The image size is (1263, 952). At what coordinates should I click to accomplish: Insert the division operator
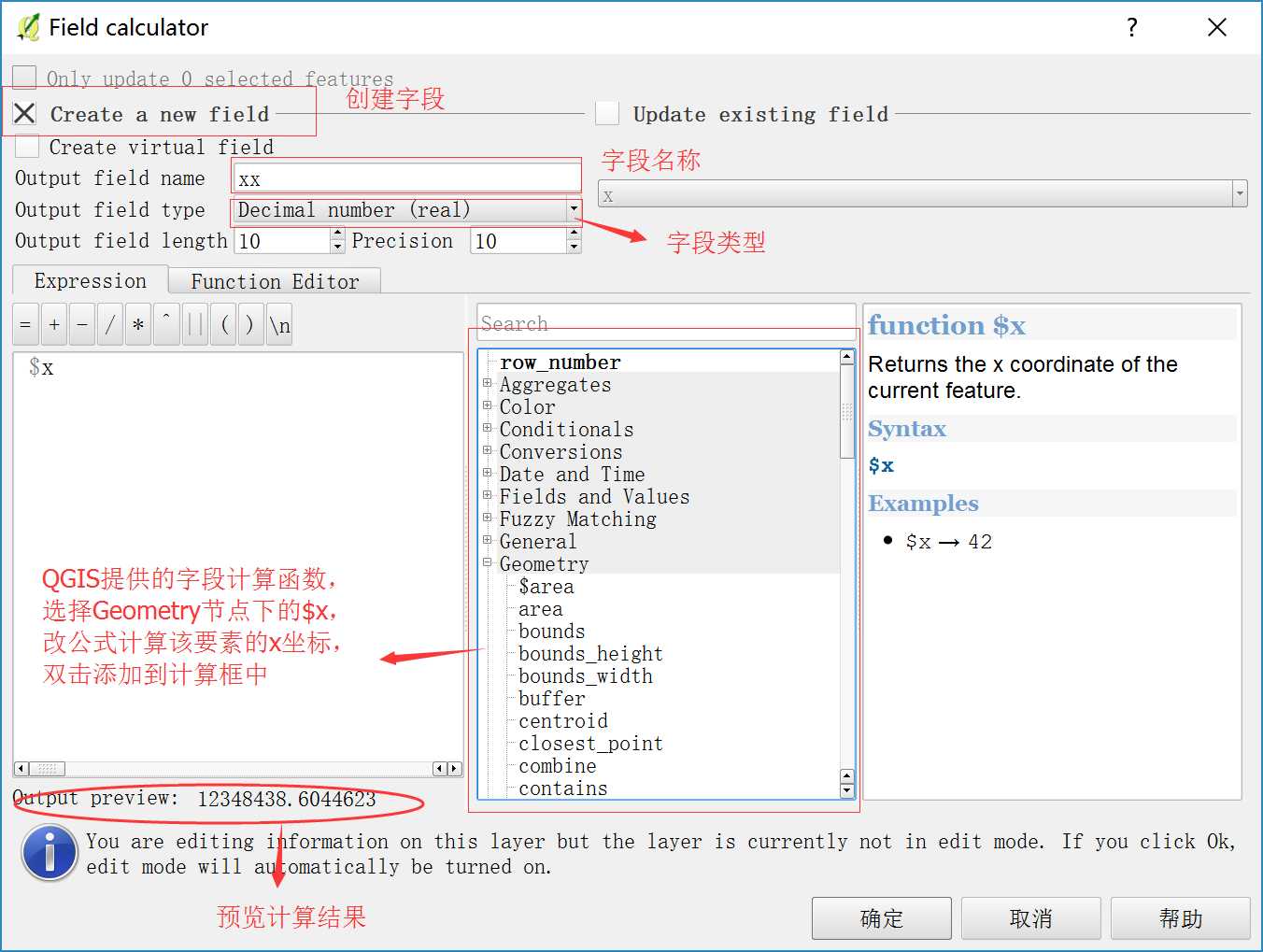click(110, 325)
